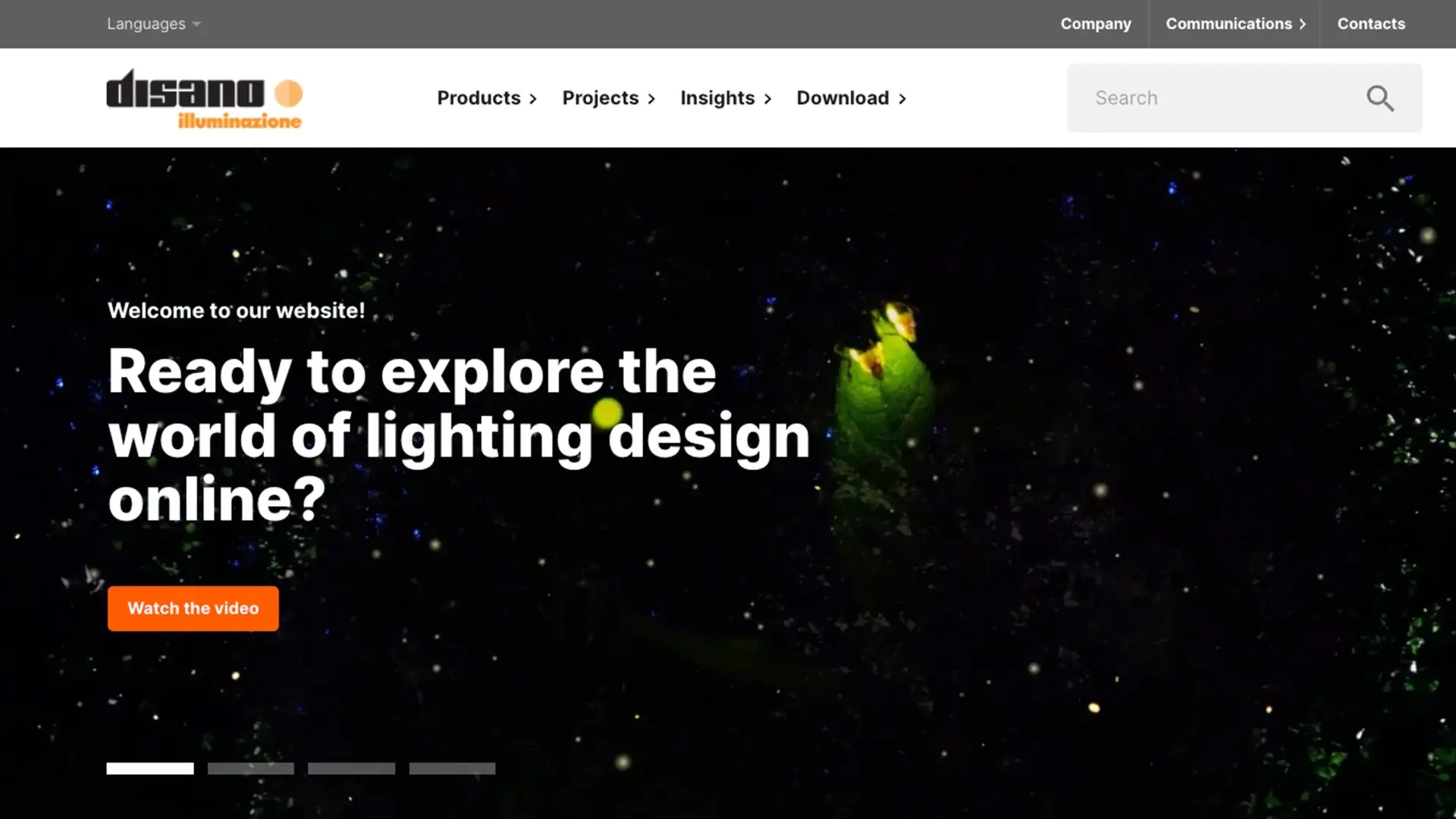Image resolution: width=1456 pixels, height=819 pixels.
Task: Jump to the second carousel slide indicator
Action: point(251,768)
